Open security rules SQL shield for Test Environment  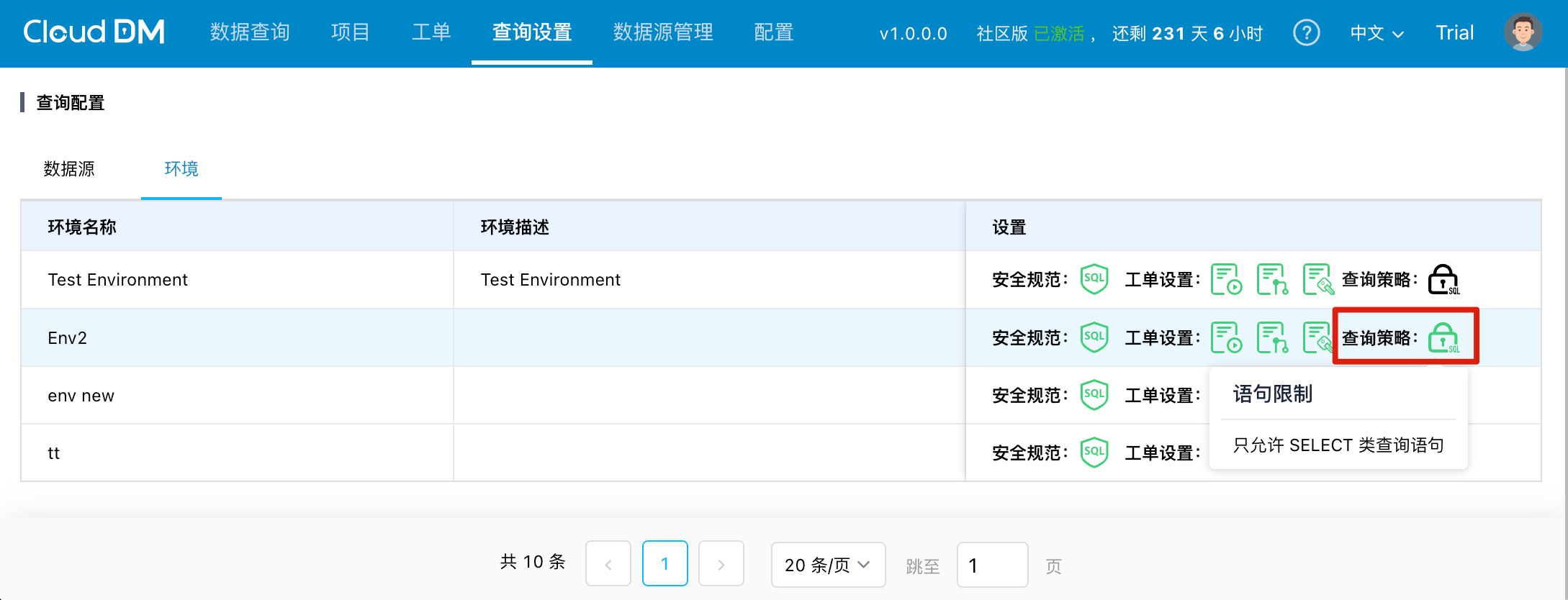click(1094, 279)
